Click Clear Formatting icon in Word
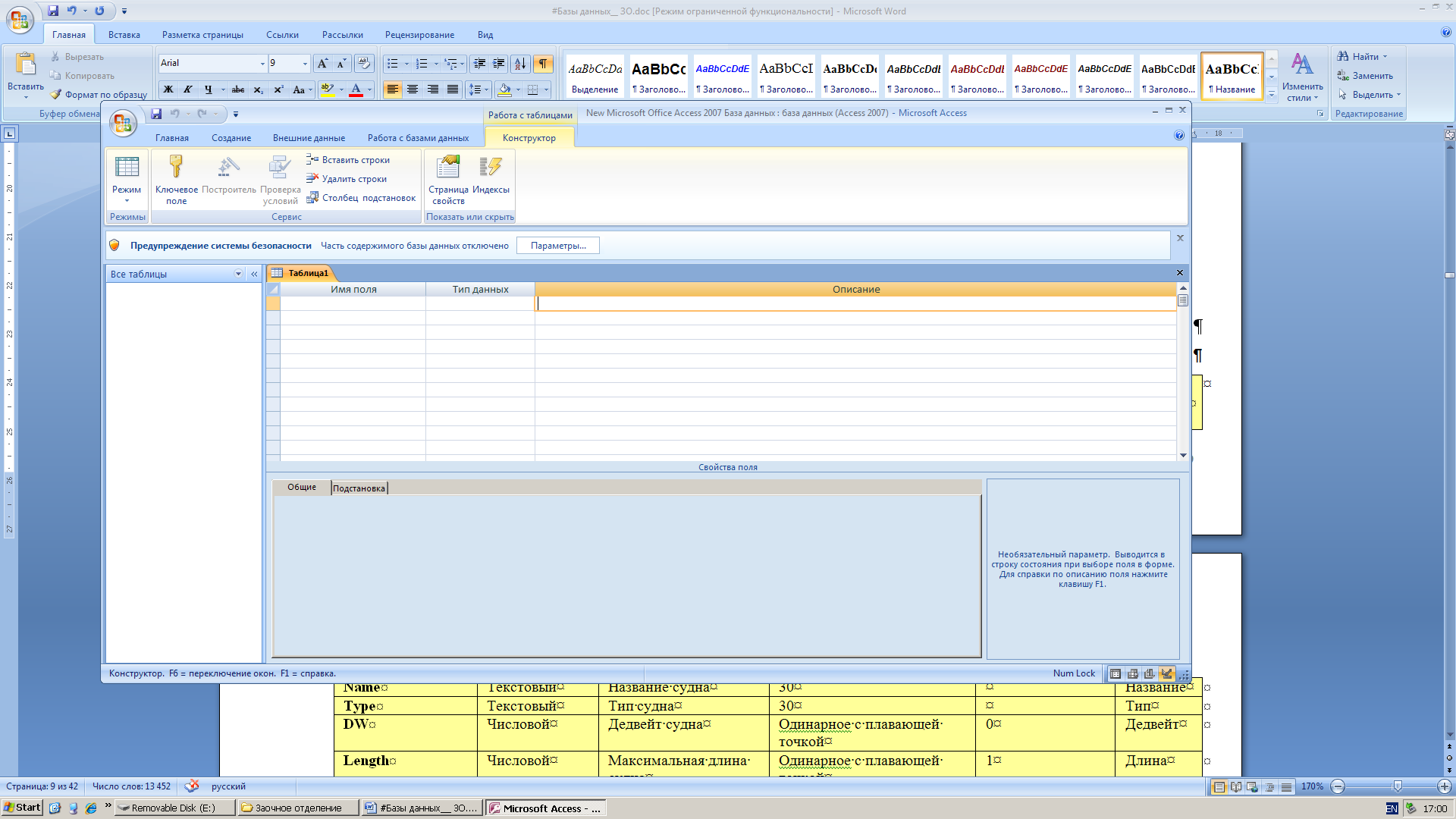This screenshot has width=1456, height=819. click(x=364, y=64)
